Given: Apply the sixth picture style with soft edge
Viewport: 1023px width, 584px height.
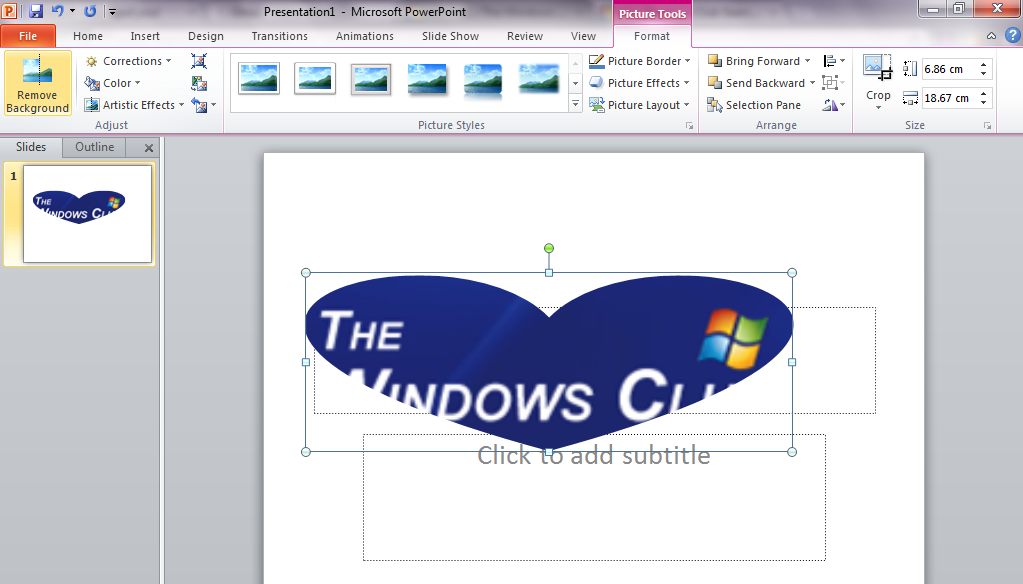Looking at the screenshot, I should [x=539, y=79].
